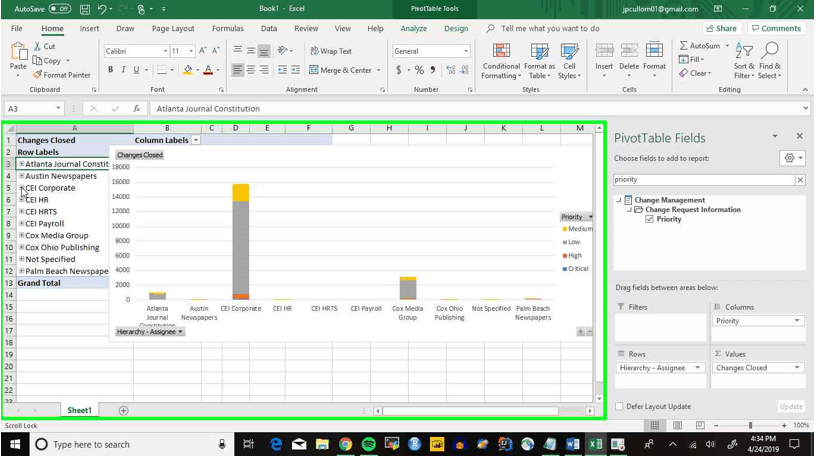Select the Sheet1 tab

tap(79, 411)
